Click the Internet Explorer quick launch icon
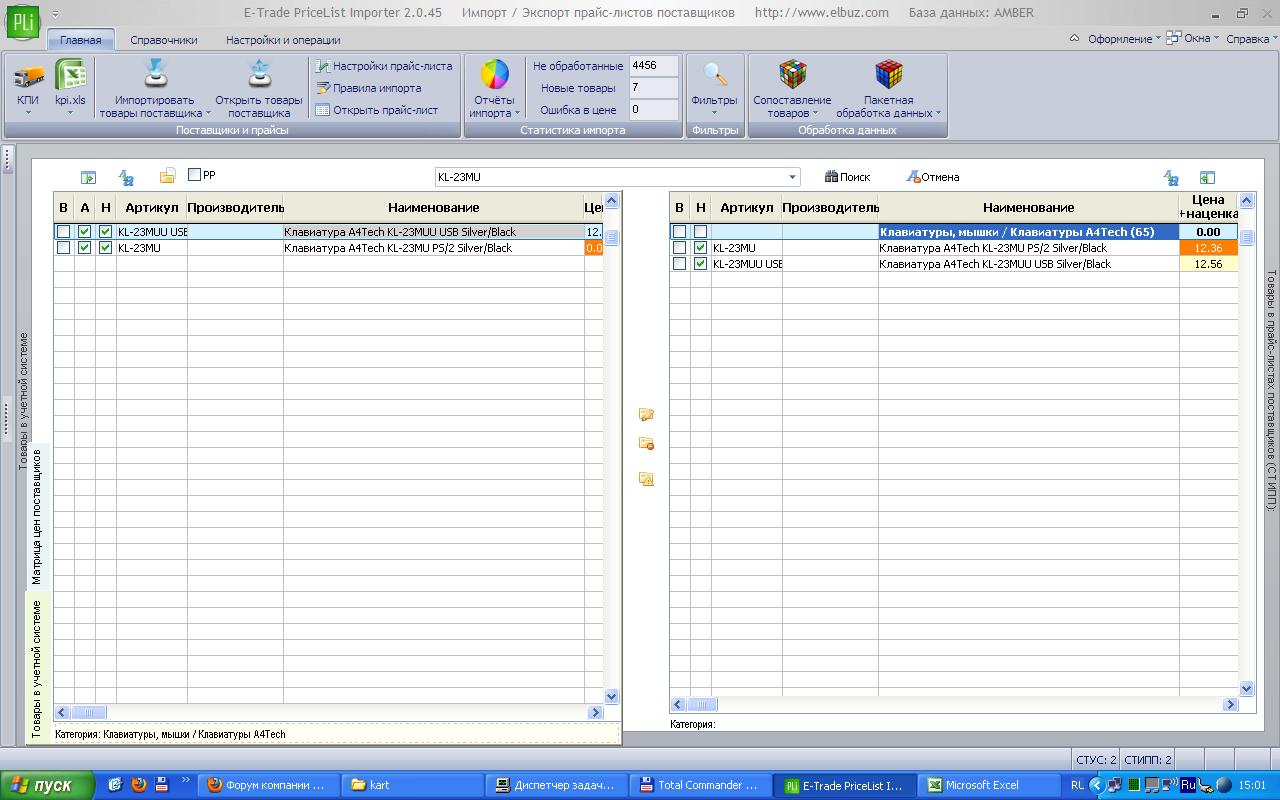This screenshot has width=1280, height=800. click(115, 785)
